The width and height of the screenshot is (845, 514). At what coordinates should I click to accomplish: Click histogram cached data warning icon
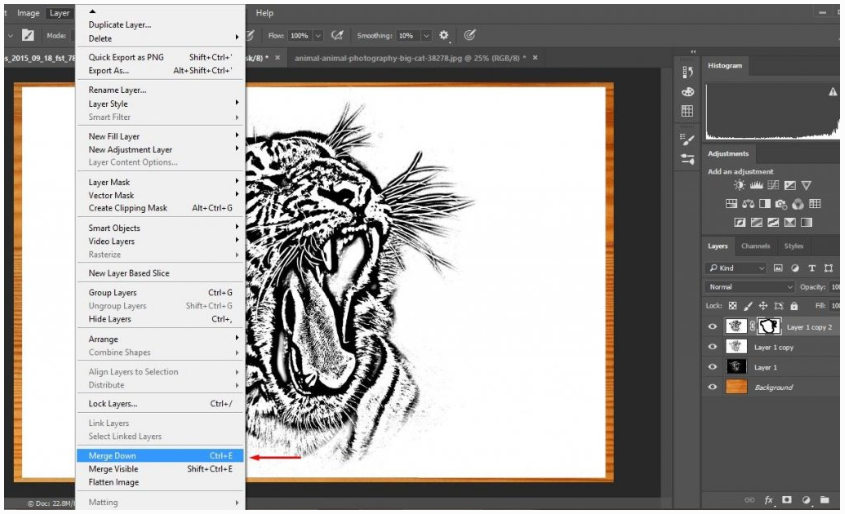[x=833, y=92]
